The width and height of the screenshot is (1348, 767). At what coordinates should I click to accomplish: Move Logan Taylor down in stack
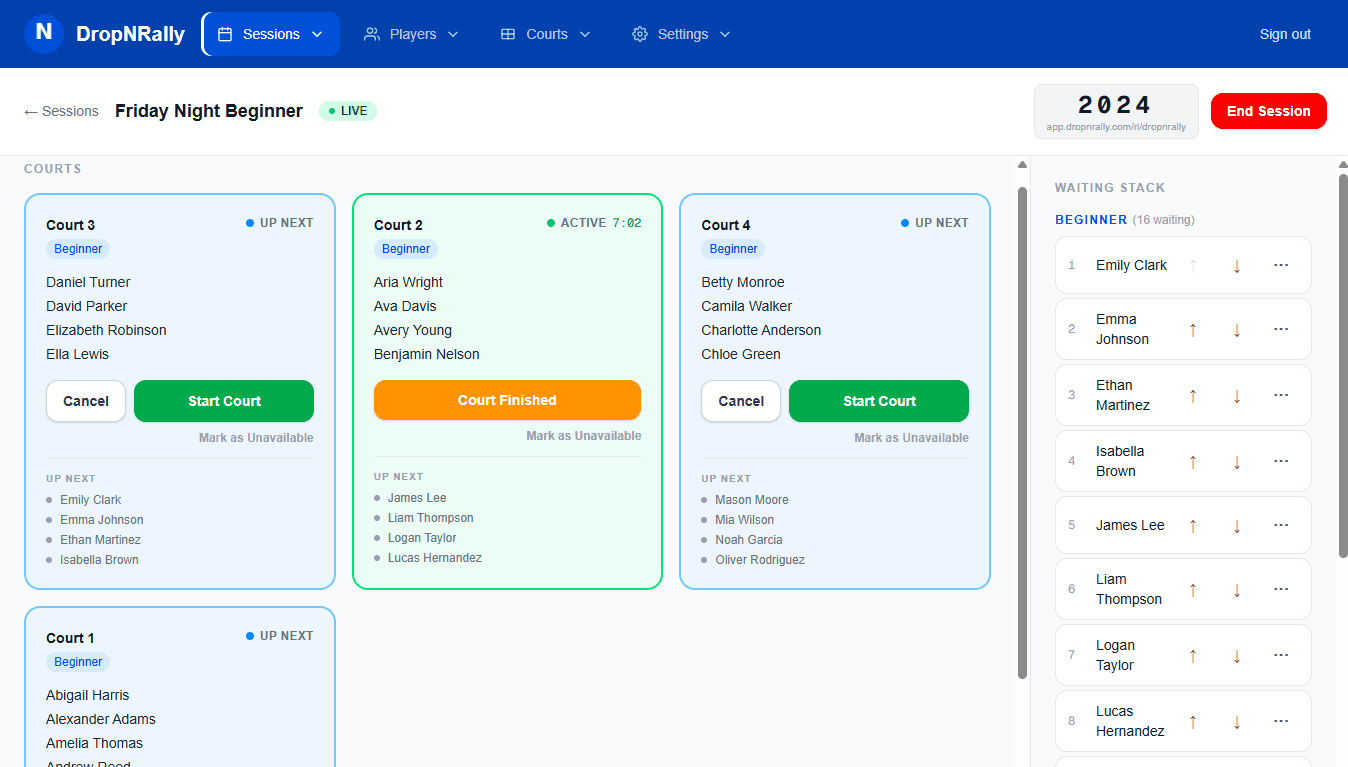point(1237,656)
